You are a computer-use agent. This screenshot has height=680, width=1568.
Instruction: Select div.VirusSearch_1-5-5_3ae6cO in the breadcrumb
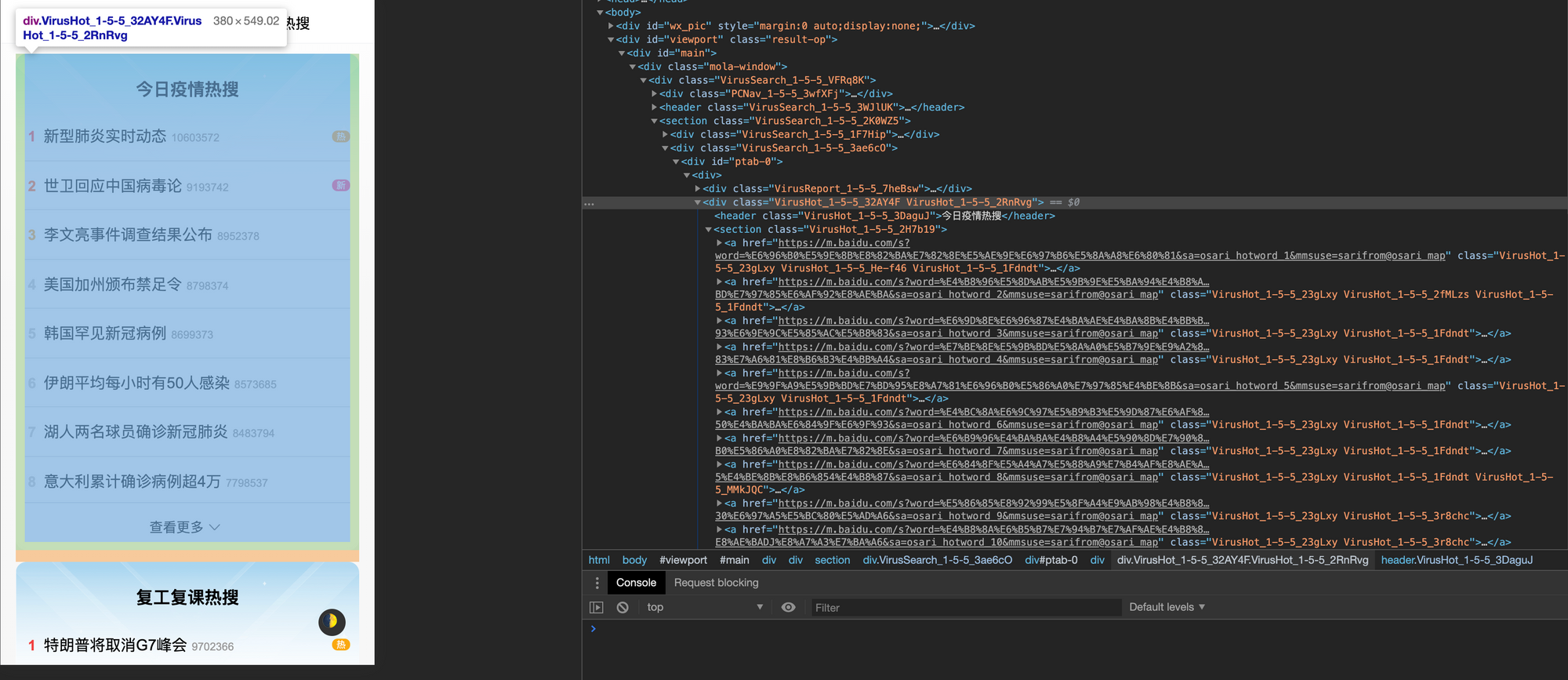tap(938, 560)
